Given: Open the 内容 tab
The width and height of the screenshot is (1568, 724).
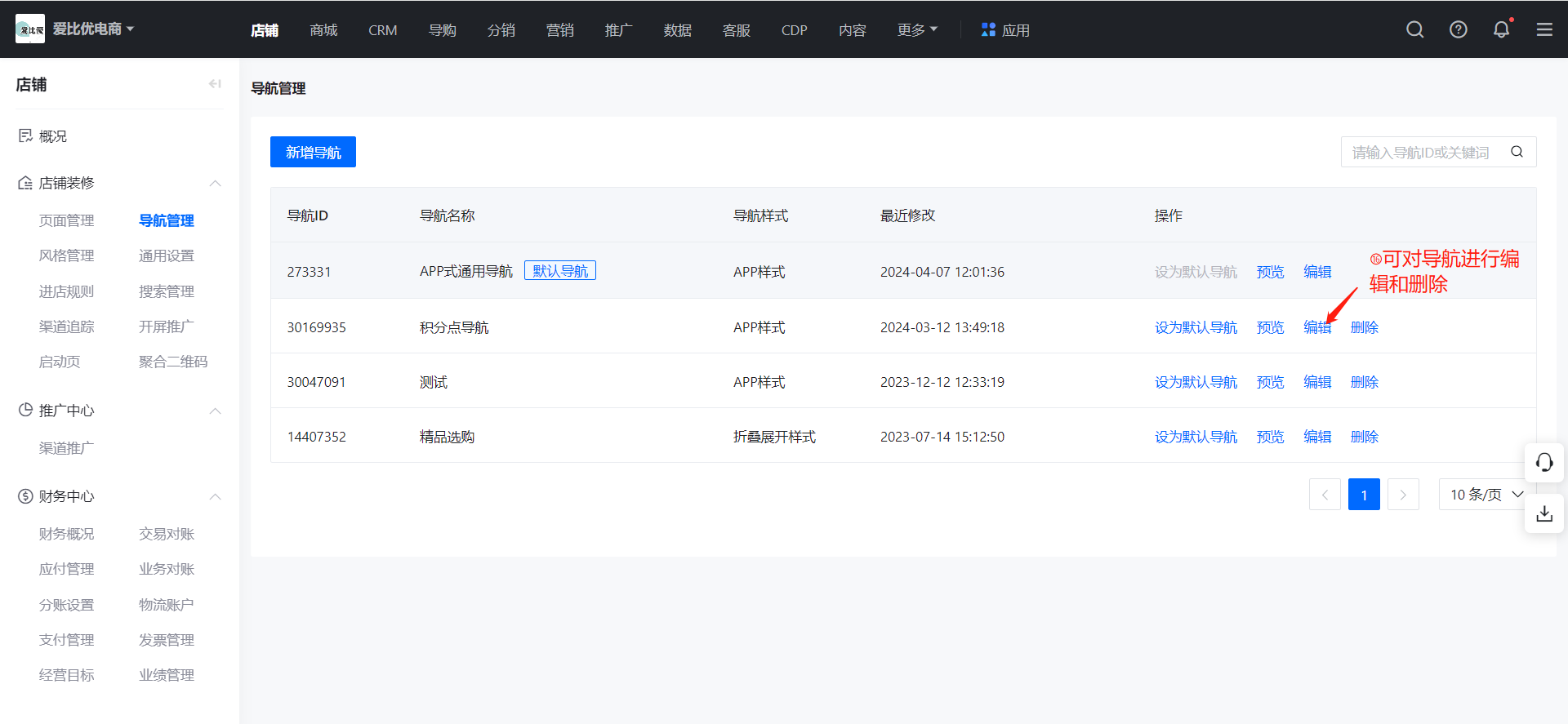Looking at the screenshot, I should point(852,30).
